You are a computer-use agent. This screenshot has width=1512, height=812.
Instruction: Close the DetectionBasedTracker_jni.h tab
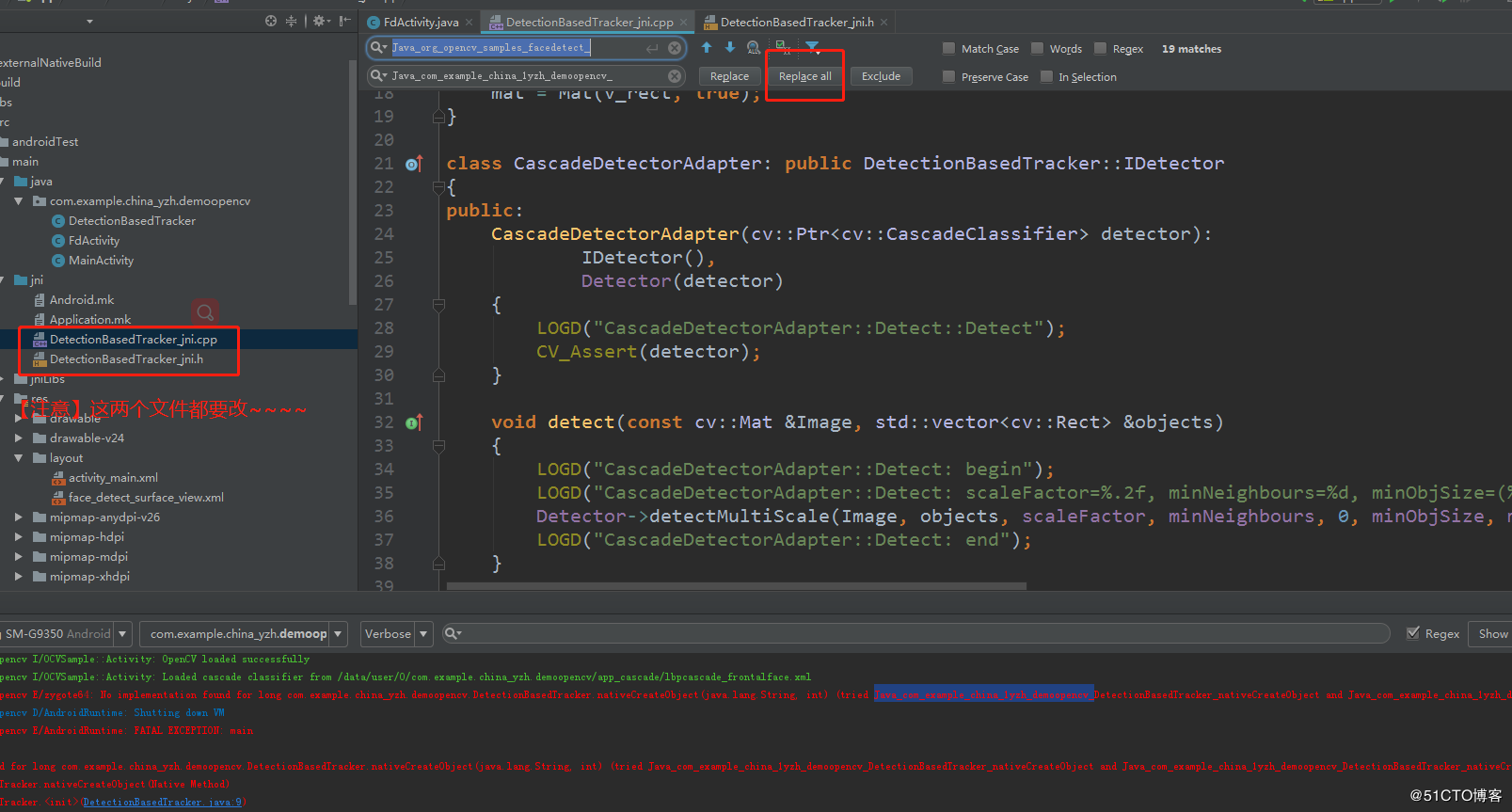pyautogui.click(x=883, y=22)
